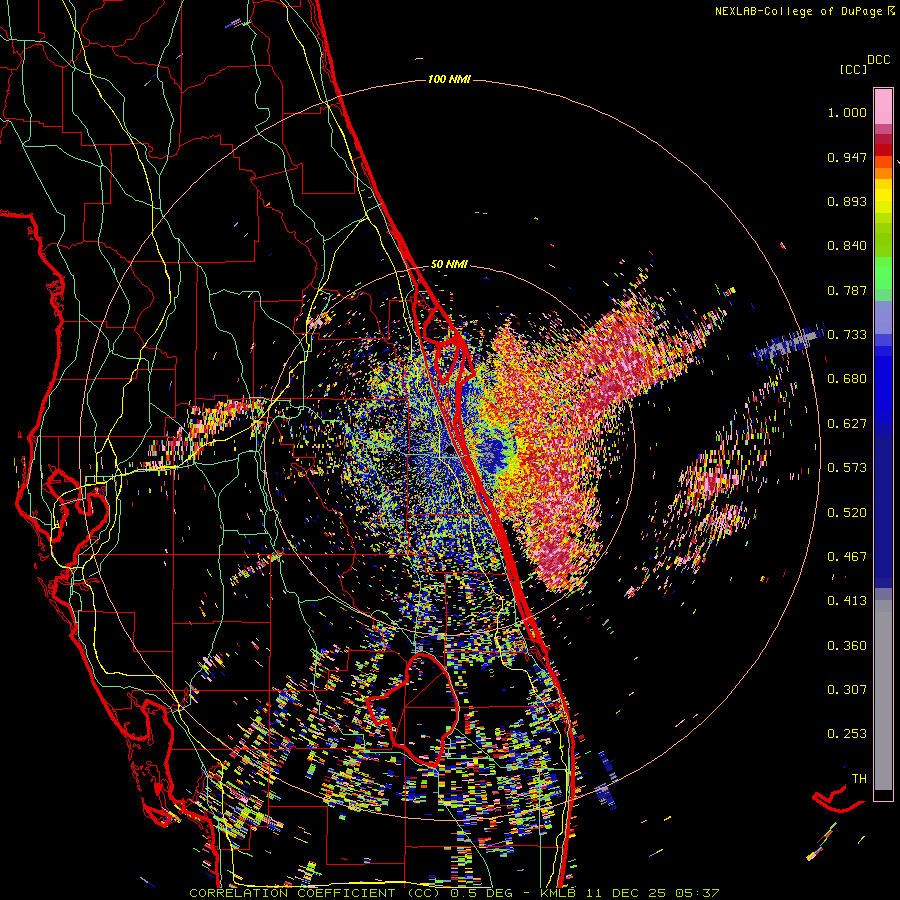Screen dimensions: 900x900
Task: Click the 100 NMI range ring label
Action: tap(449, 79)
